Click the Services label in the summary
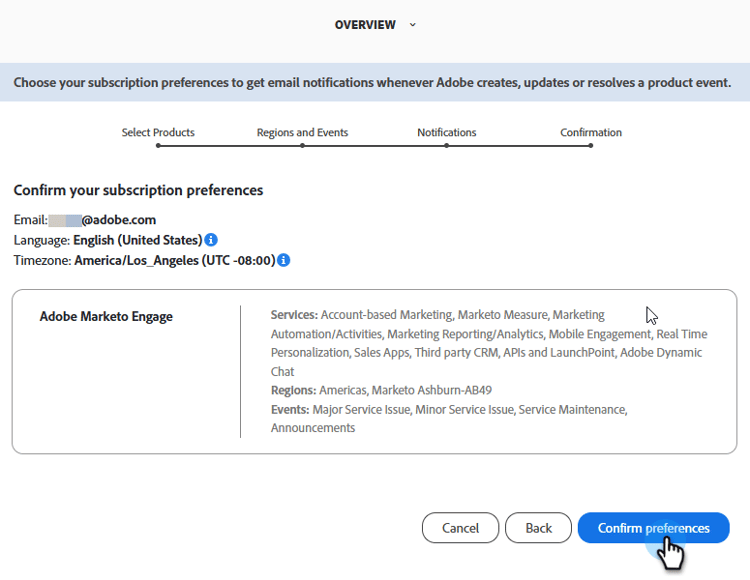 tap(294, 315)
